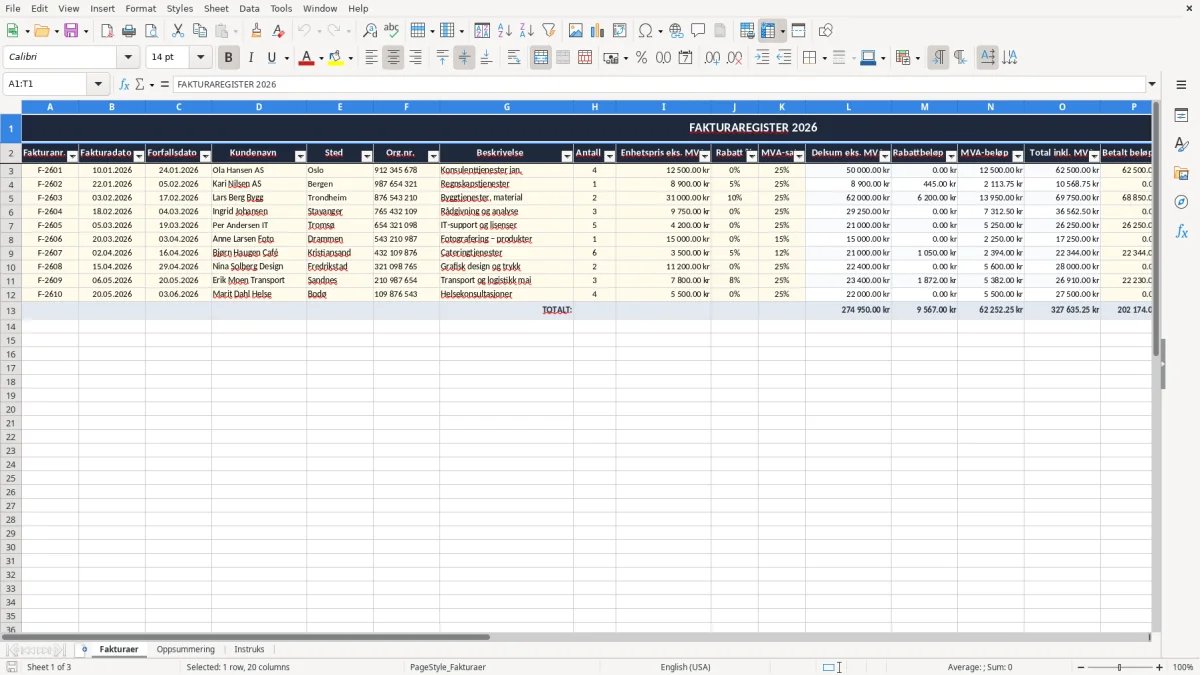Open the sidebar Gallery panel
The width and height of the screenshot is (1200, 675).
(1181, 173)
